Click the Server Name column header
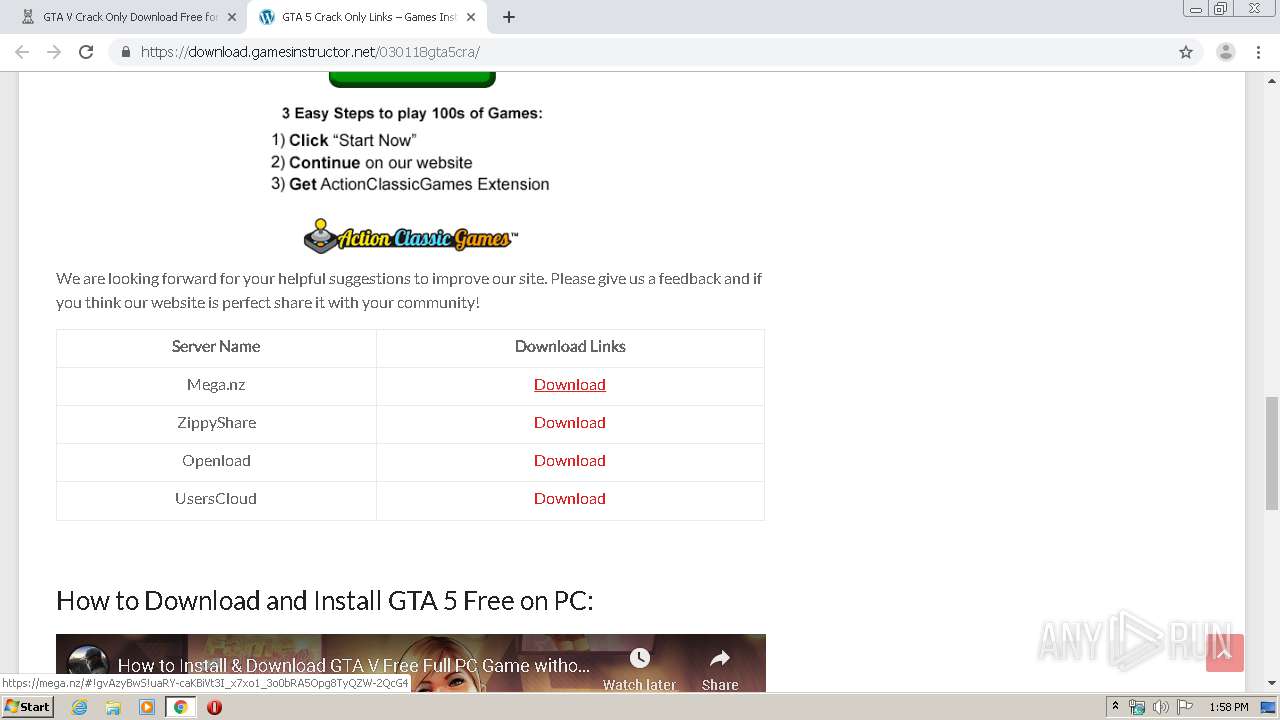The height and width of the screenshot is (720, 1280). [x=216, y=347]
